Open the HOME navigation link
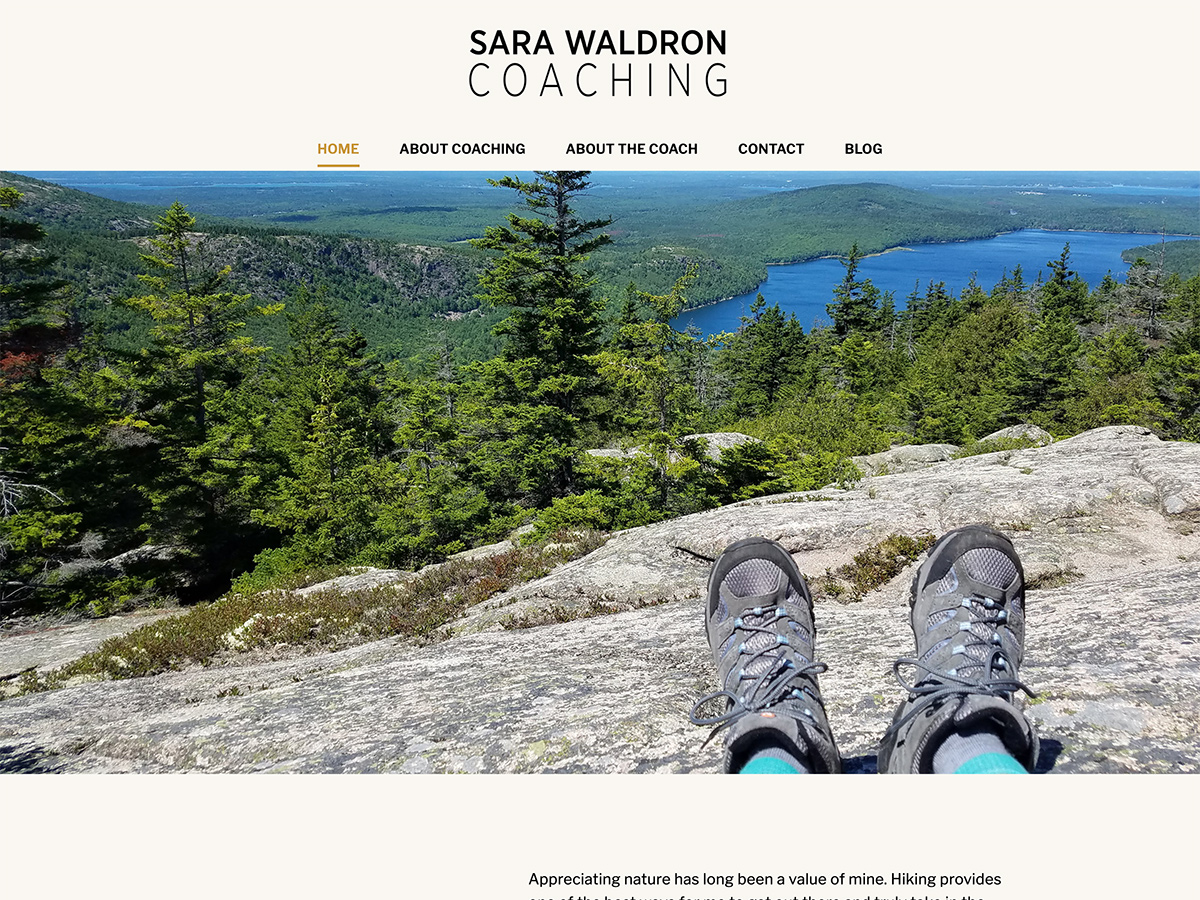The width and height of the screenshot is (1200, 900). tap(338, 149)
